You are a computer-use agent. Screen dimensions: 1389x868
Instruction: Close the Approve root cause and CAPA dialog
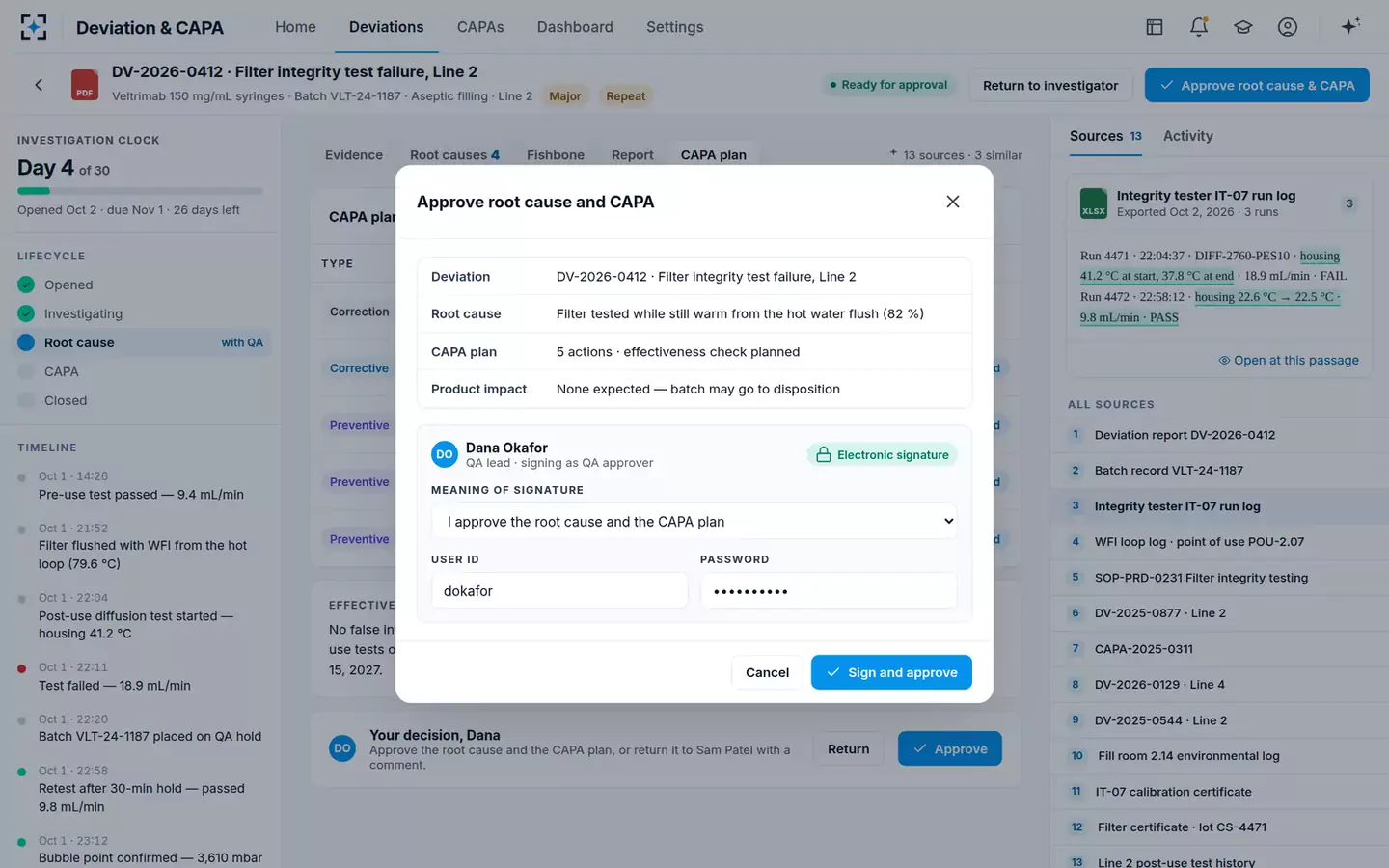pyautogui.click(x=953, y=202)
